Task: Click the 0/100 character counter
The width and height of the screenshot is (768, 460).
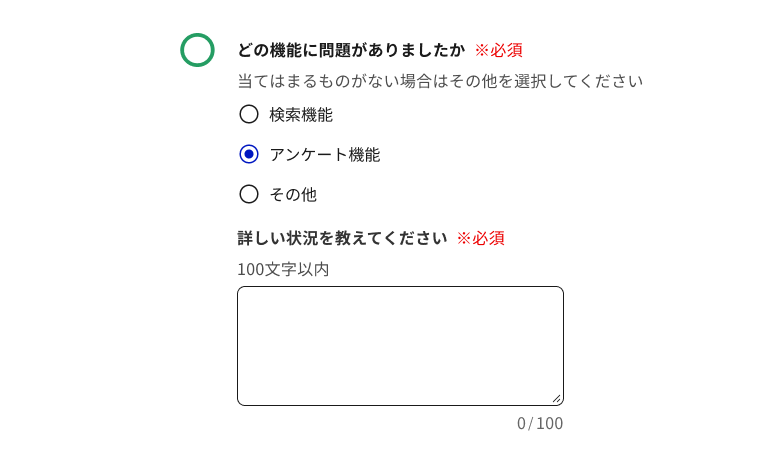Action: coord(540,423)
